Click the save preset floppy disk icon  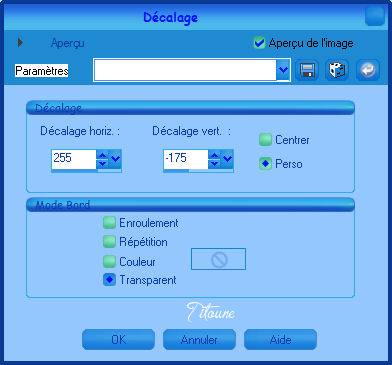(x=307, y=70)
